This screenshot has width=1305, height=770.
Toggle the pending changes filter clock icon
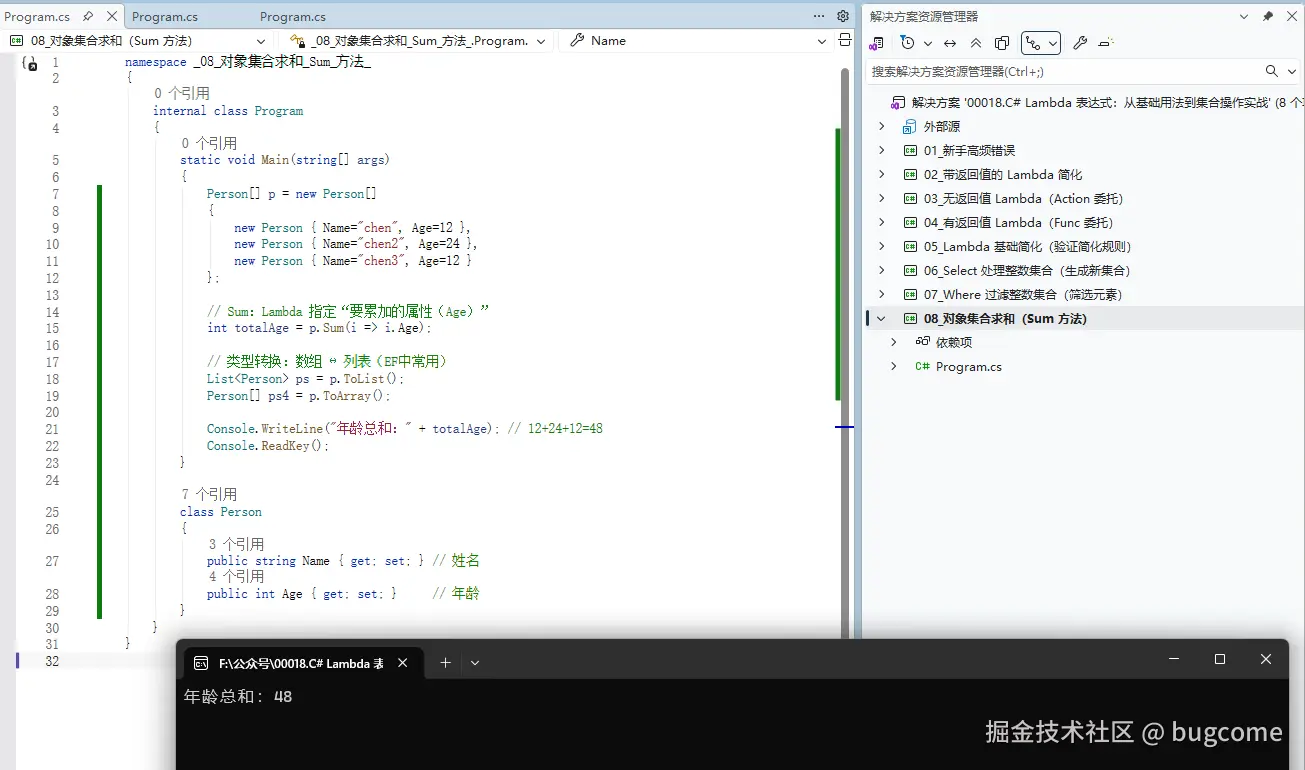pyautogui.click(x=907, y=43)
